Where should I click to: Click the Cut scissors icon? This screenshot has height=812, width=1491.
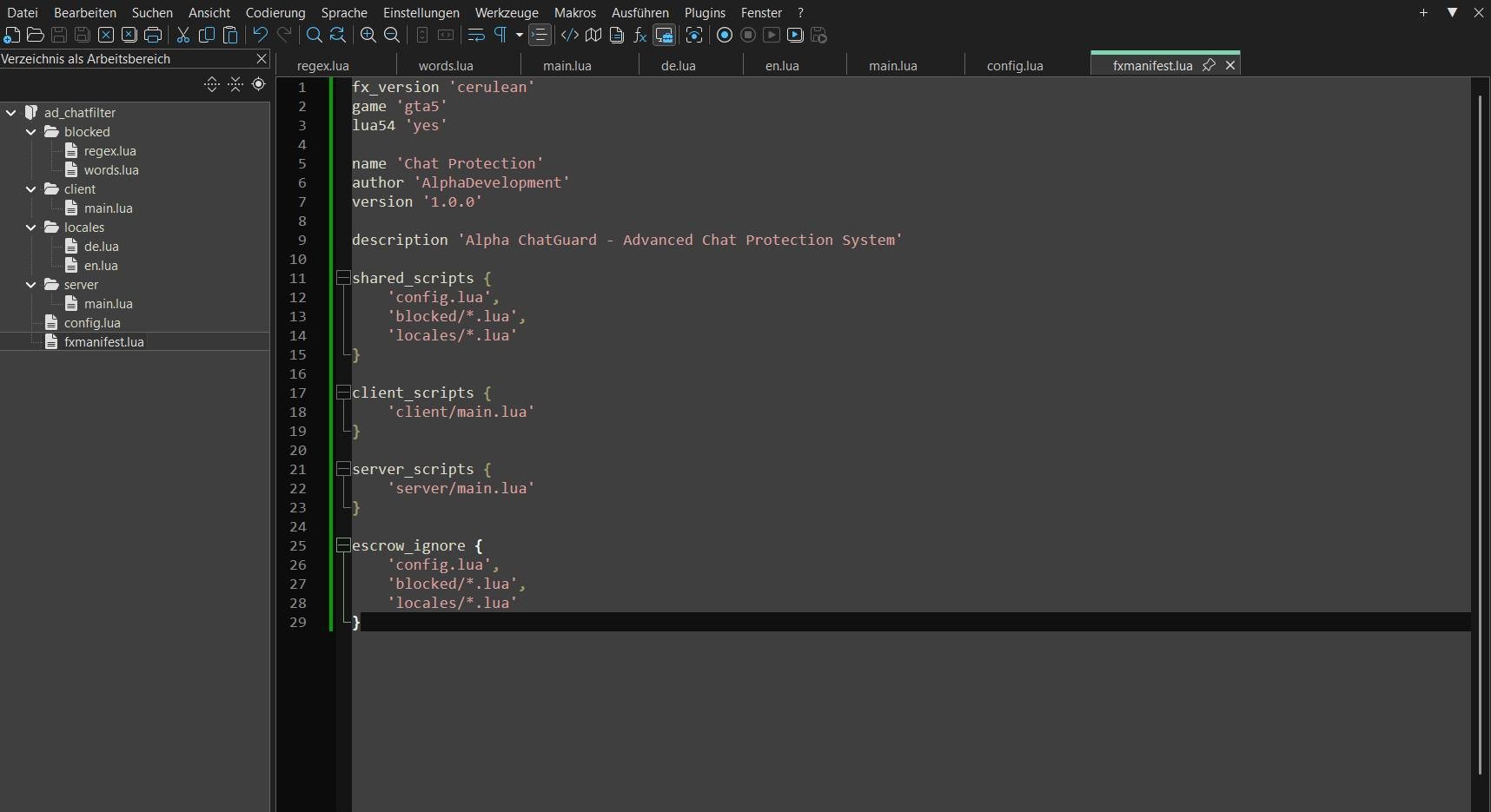click(x=183, y=36)
